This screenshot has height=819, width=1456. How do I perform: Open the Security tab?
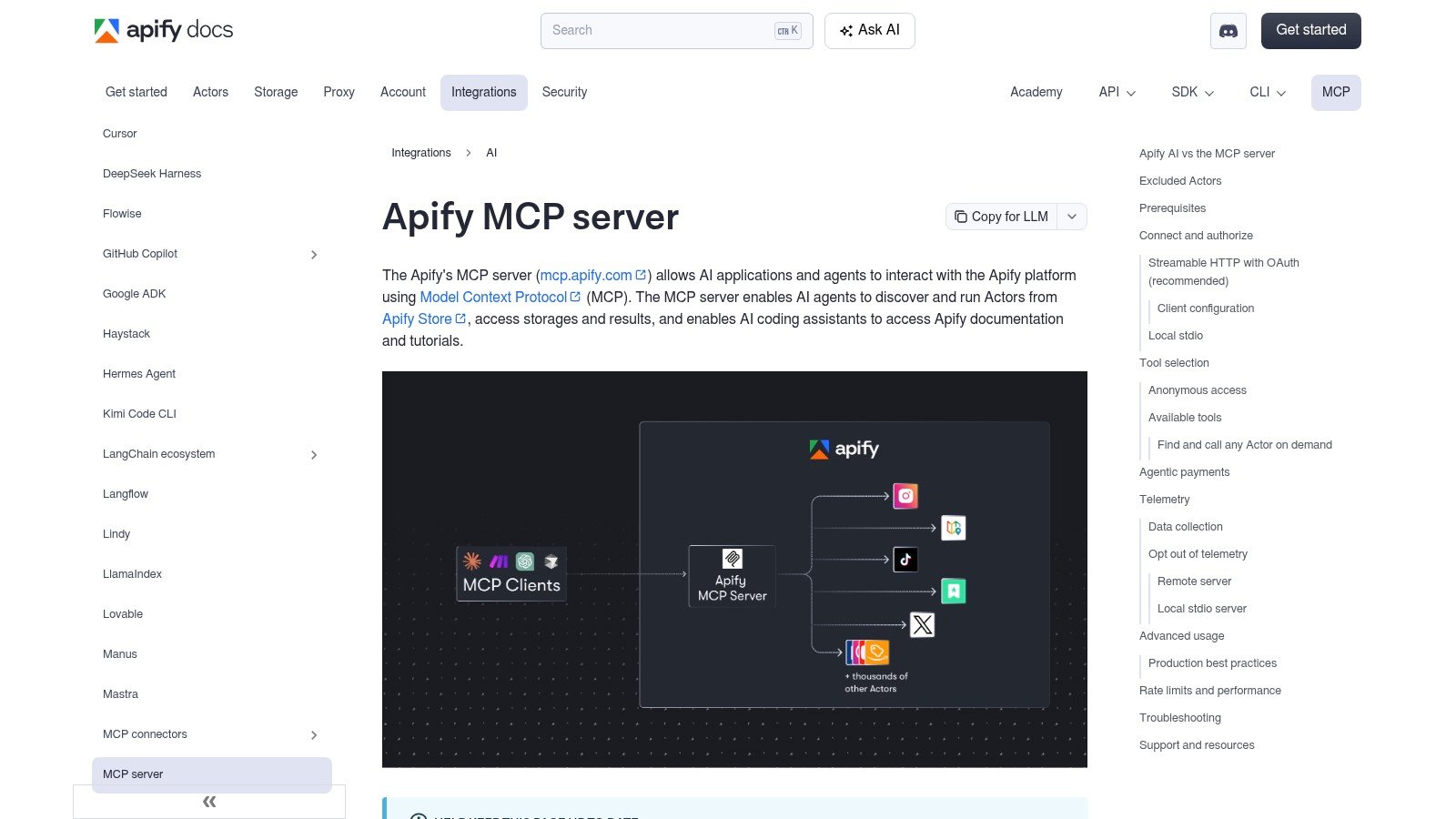pos(564,93)
